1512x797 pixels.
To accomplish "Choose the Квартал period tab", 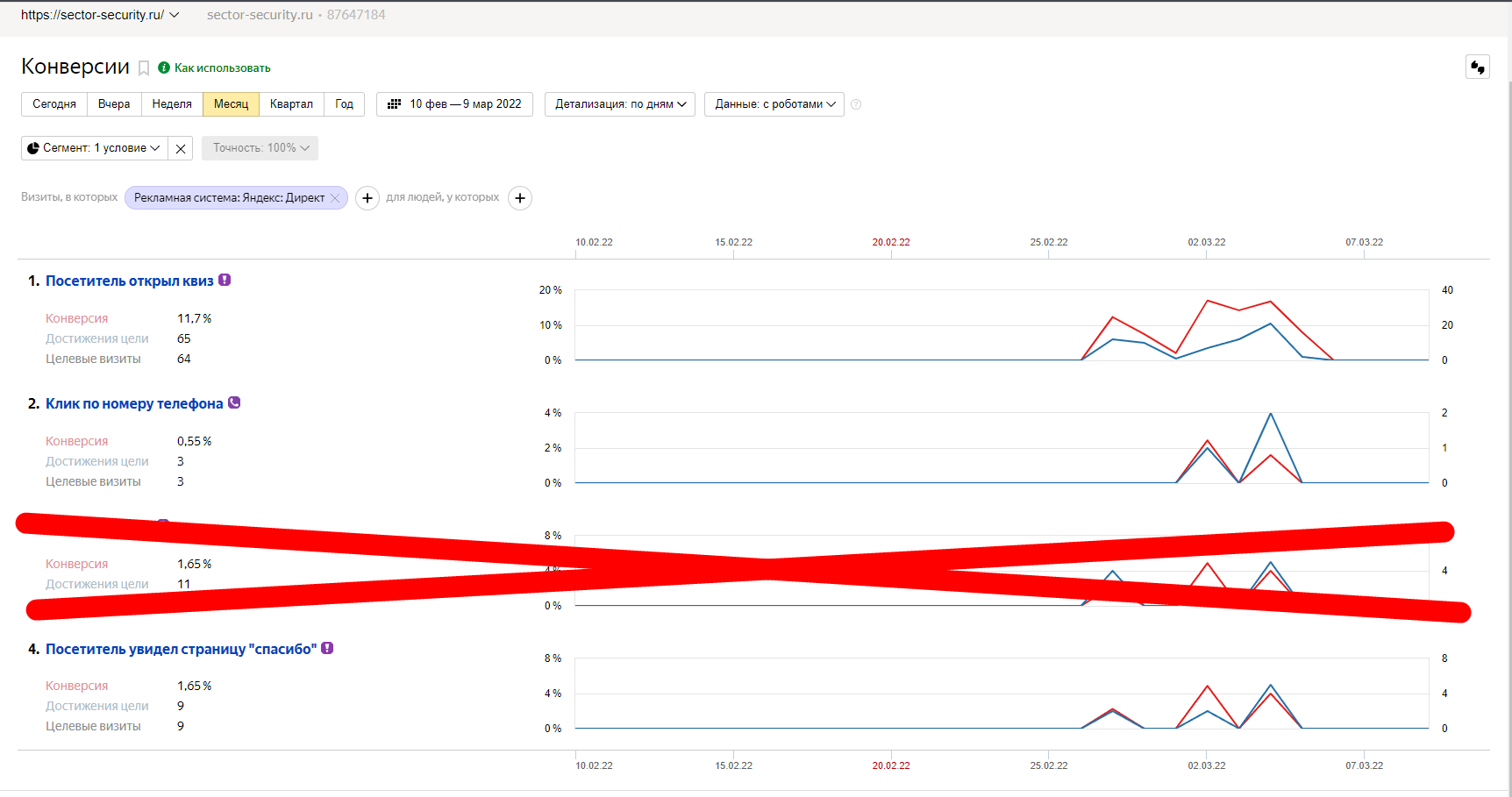I will 291,104.
